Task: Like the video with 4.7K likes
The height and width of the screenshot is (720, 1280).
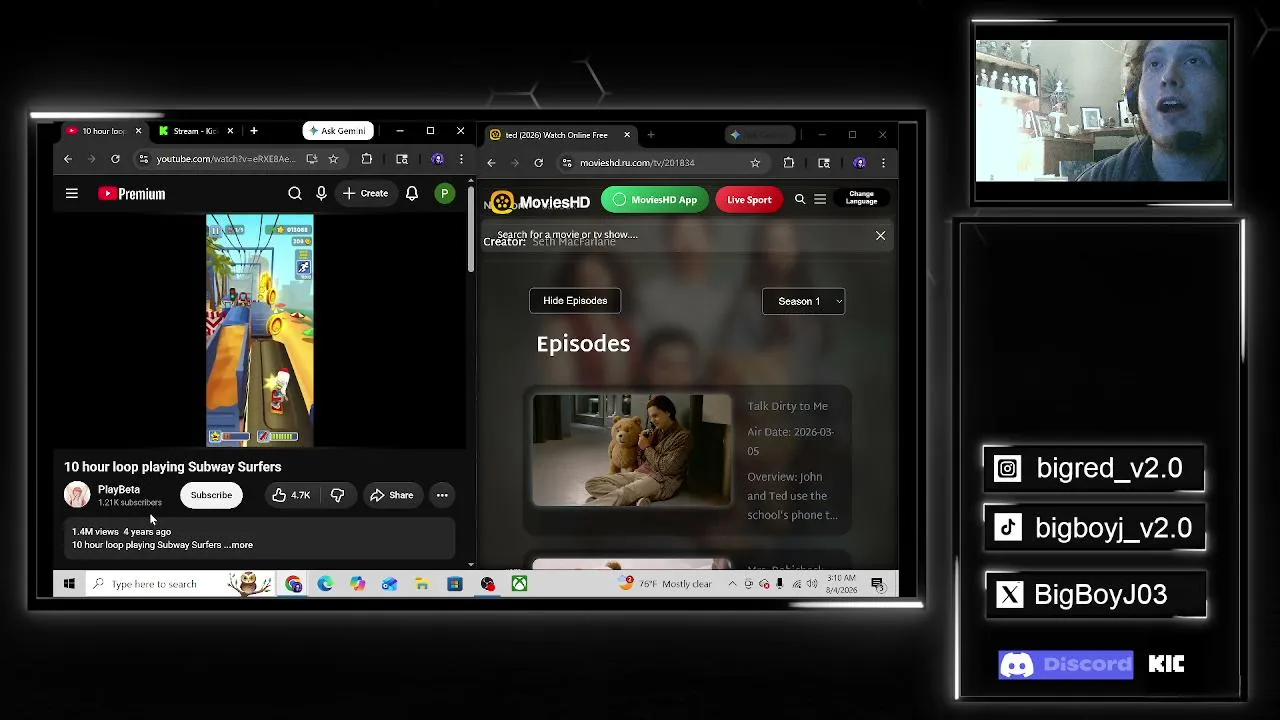Action: pos(291,495)
